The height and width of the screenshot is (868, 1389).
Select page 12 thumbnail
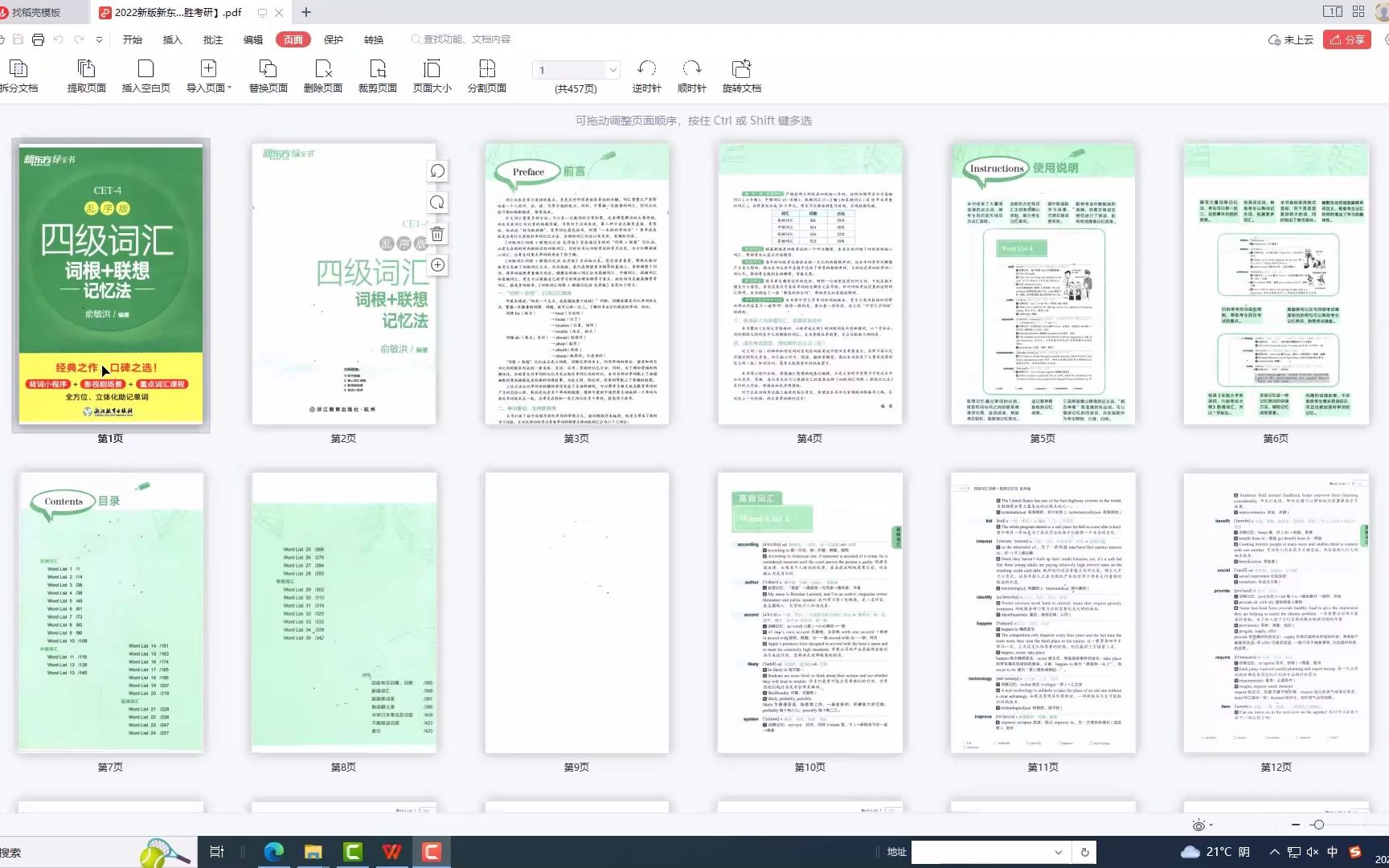point(1276,612)
